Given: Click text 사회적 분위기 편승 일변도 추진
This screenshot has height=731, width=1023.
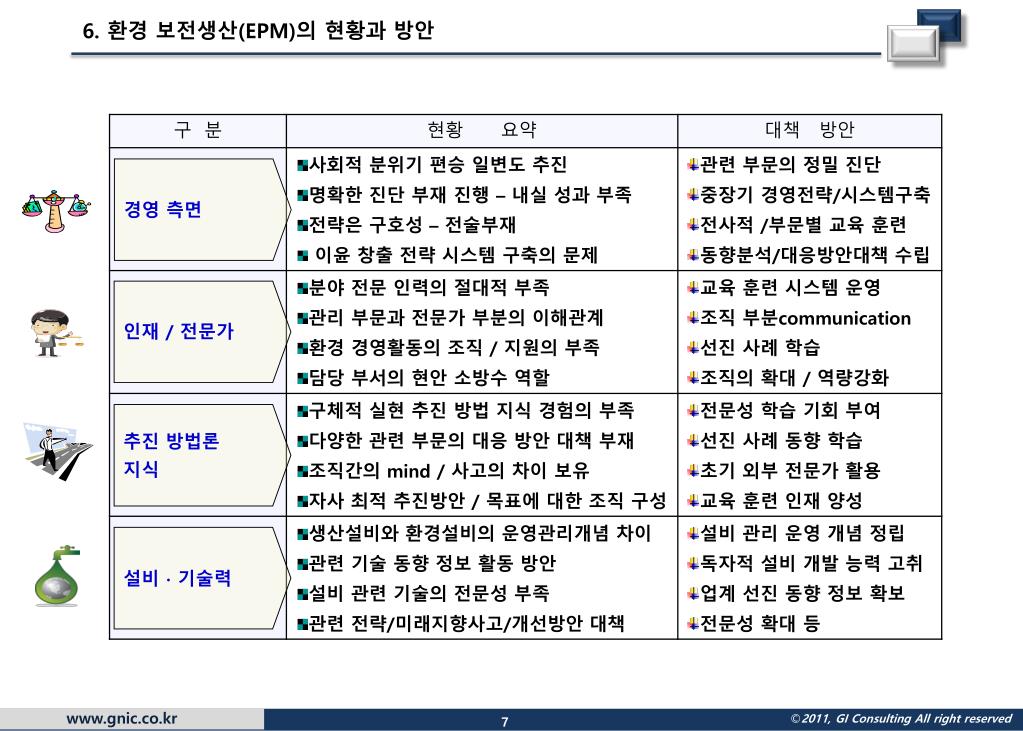Looking at the screenshot, I should click(x=438, y=164).
